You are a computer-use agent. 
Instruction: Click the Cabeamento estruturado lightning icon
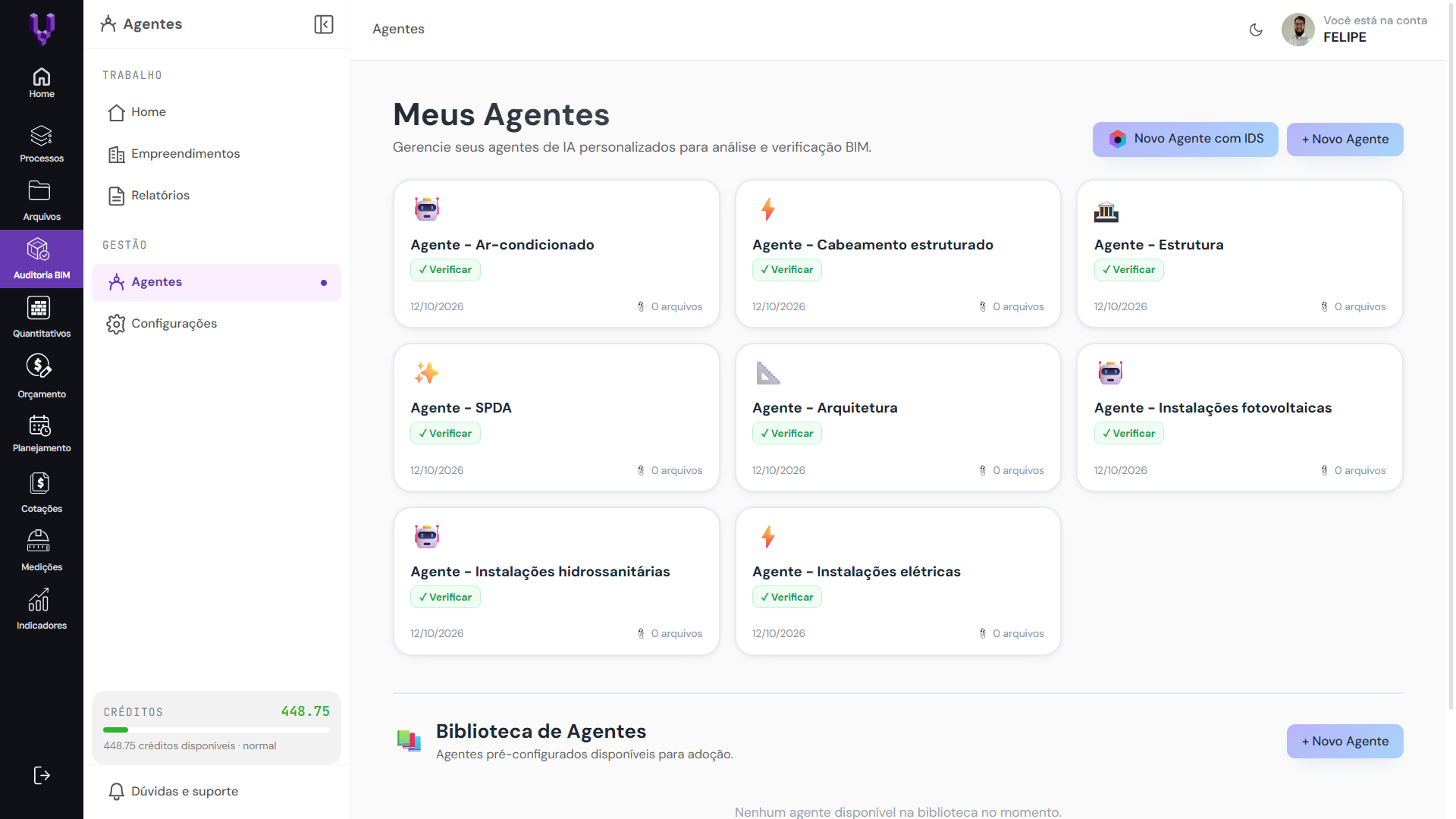coord(768,209)
